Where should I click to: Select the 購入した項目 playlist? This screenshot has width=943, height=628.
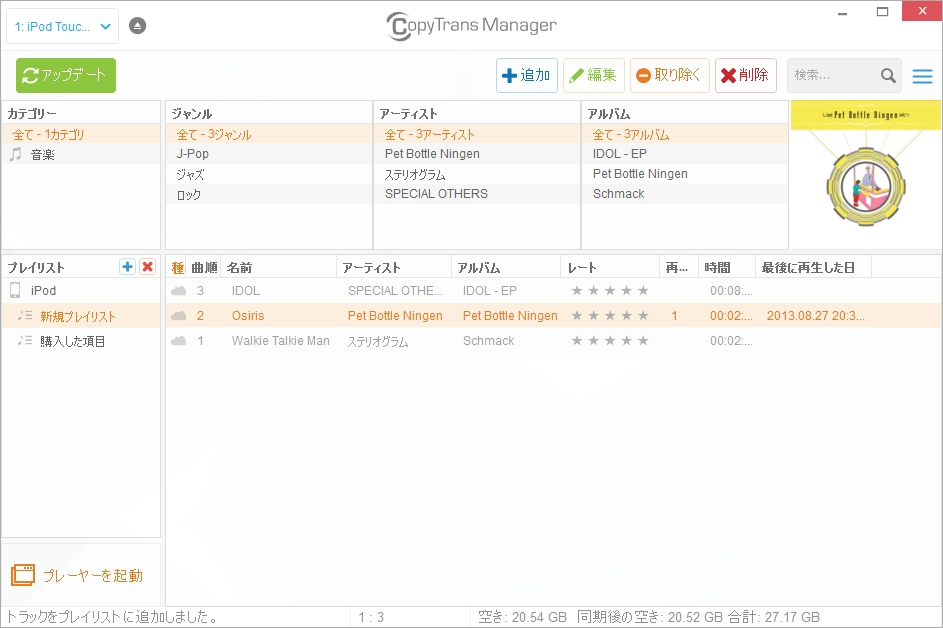click(x=81, y=341)
